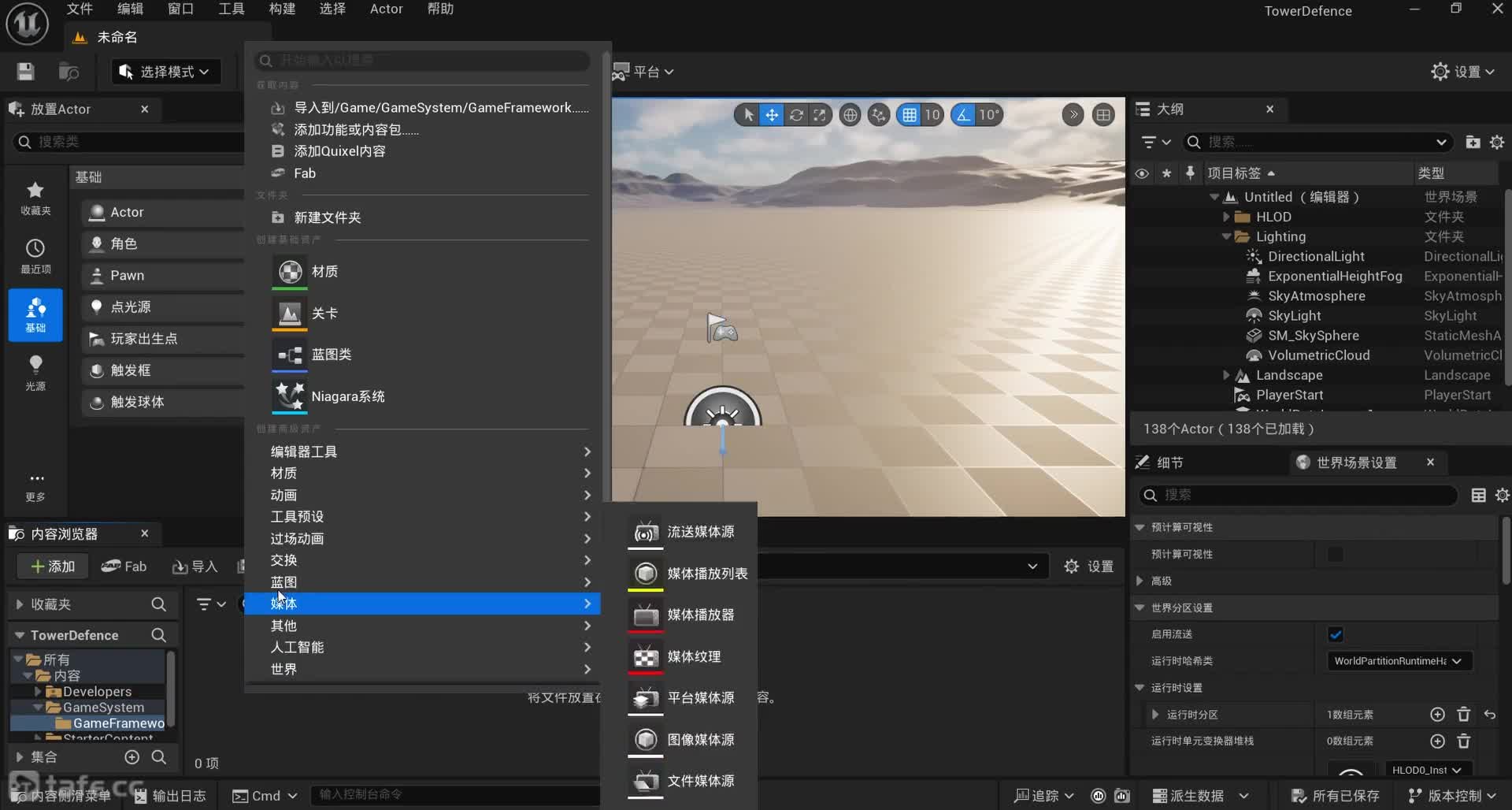1512x810 pixels.
Task: Choose Media Player from media submenu
Action: (700, 615)
